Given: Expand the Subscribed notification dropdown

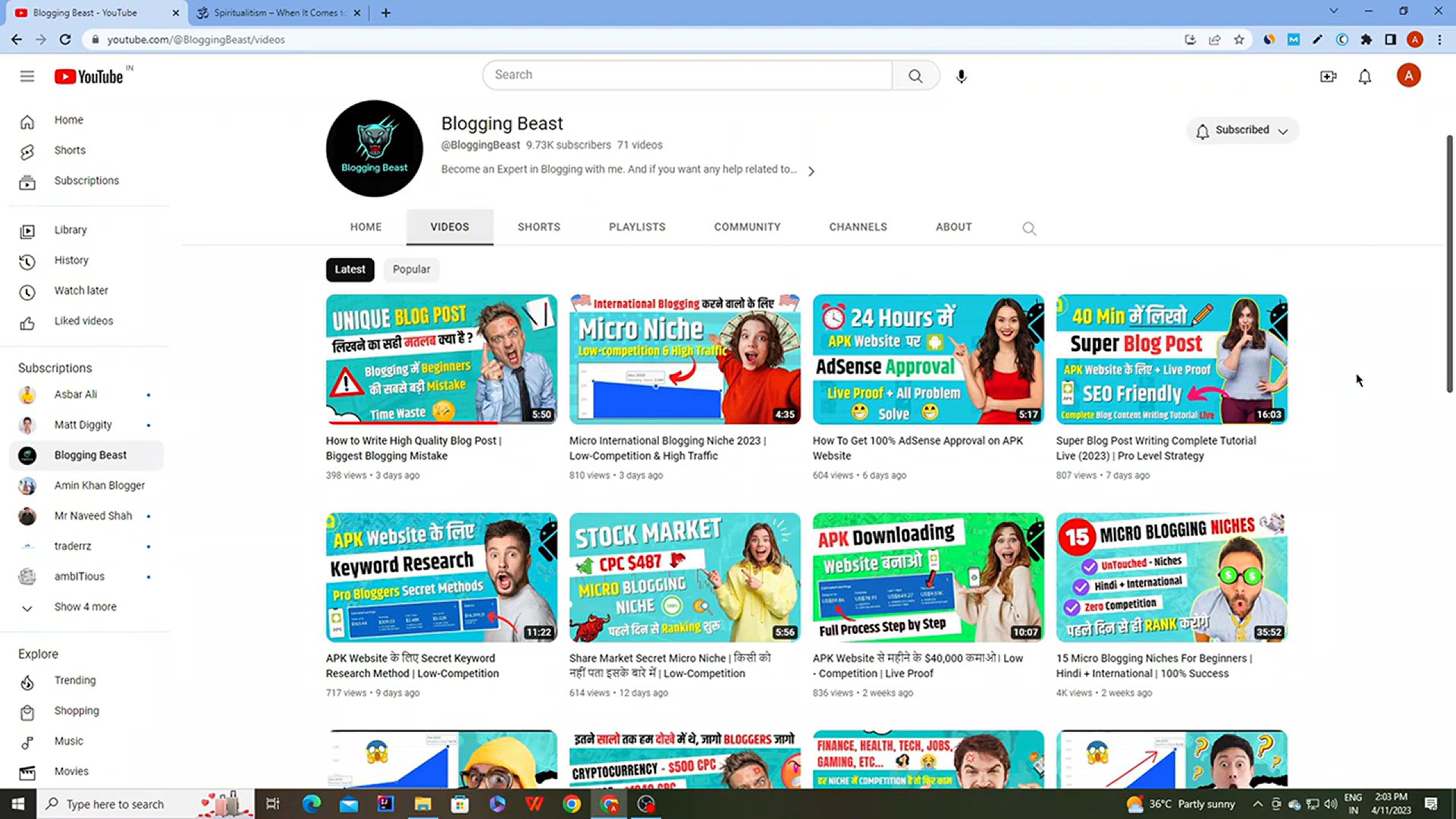Looking at the screenshot, I should point(1242,130).
